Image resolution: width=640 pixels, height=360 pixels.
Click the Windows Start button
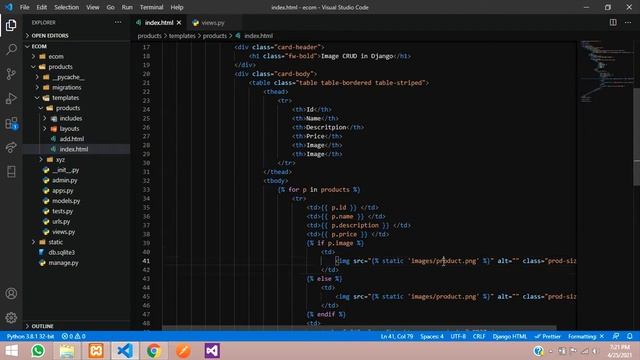click(x=11, y=351)
